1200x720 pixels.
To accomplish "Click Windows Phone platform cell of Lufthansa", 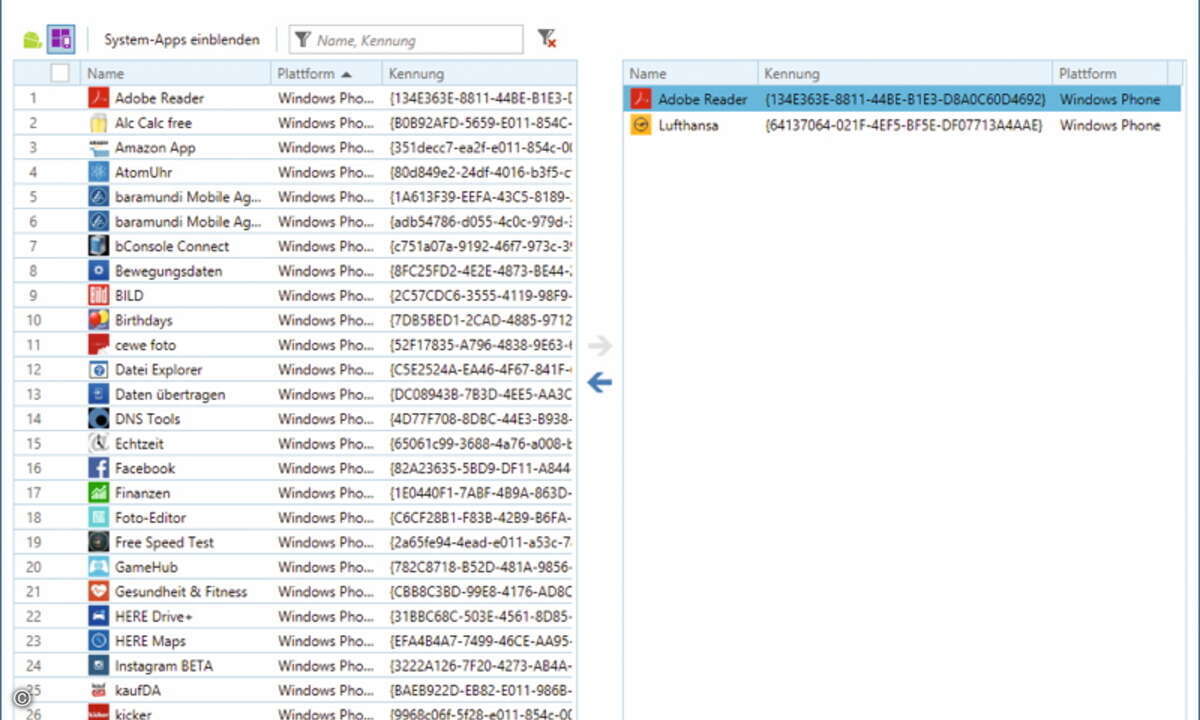I will click(x=1110, y=125).
